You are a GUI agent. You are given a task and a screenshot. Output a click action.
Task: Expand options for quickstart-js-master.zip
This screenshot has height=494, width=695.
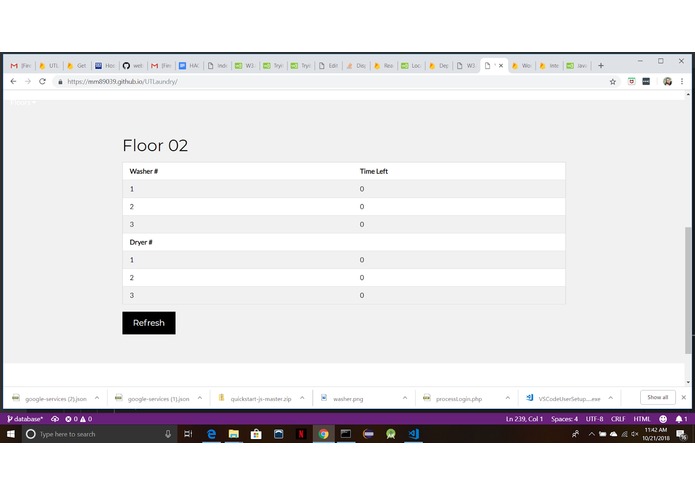302,398
